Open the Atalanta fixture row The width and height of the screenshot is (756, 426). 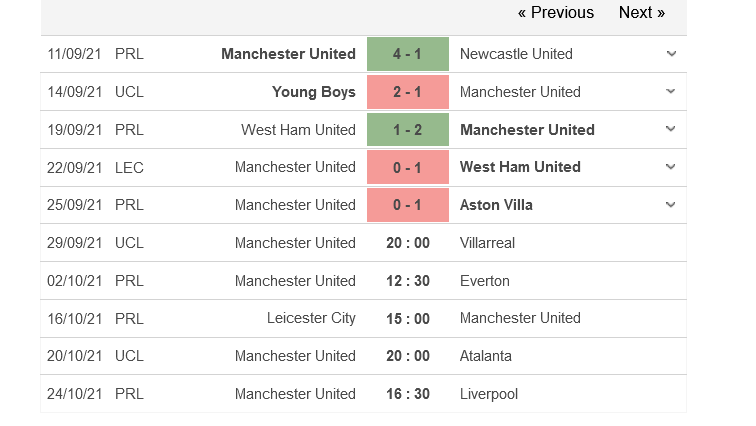click(364, 356)
